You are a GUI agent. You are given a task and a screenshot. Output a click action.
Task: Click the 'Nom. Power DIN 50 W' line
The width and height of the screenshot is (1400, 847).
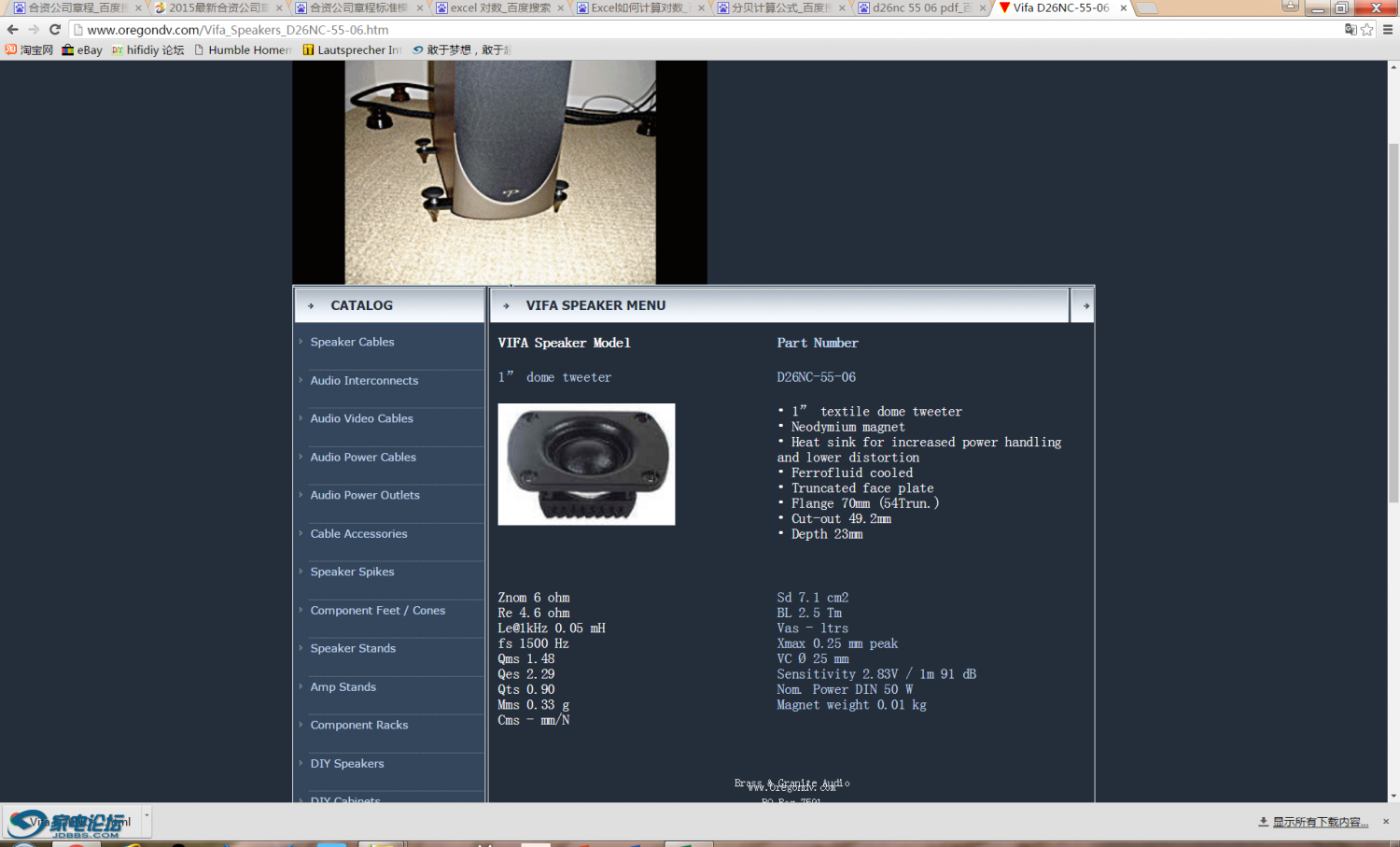[845, 689]
